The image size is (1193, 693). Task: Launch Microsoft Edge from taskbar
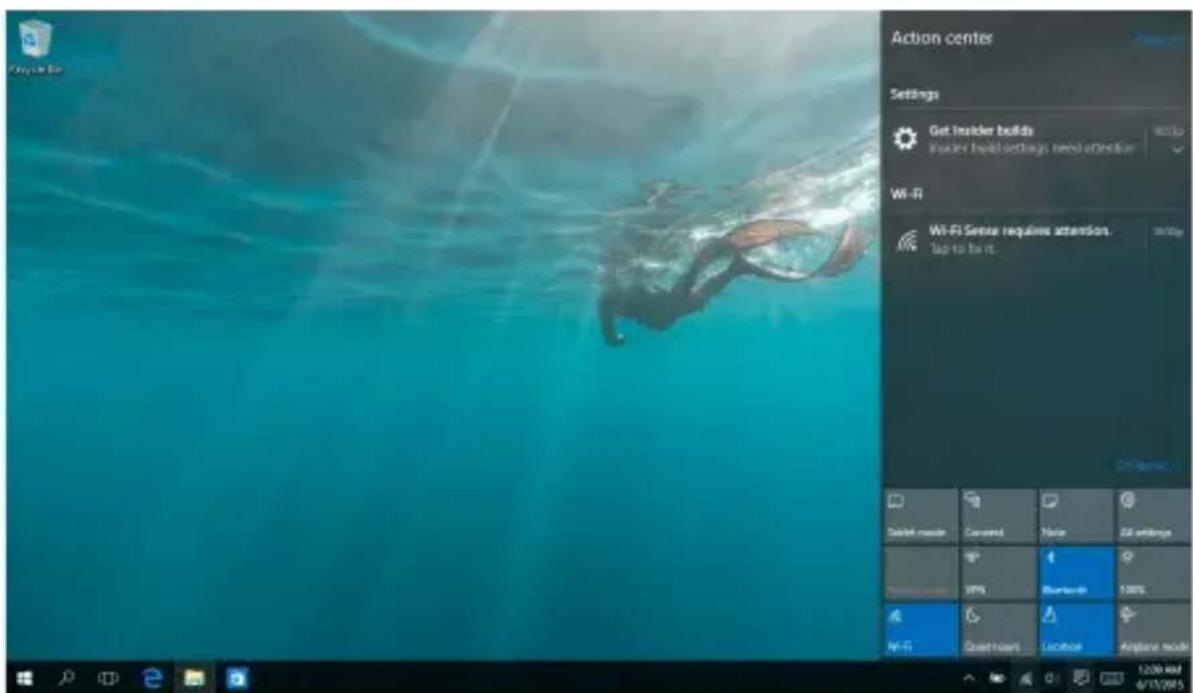click(x=152, y=677)
